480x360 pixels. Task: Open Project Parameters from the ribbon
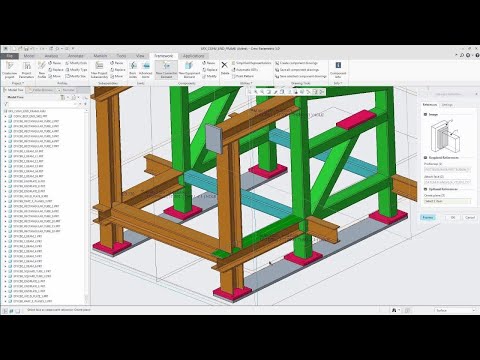(x=27, y=70)
